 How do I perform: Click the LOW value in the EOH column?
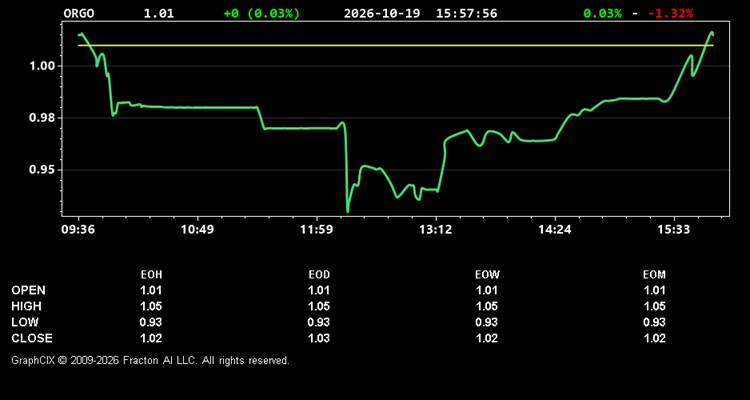click(151, 322)
